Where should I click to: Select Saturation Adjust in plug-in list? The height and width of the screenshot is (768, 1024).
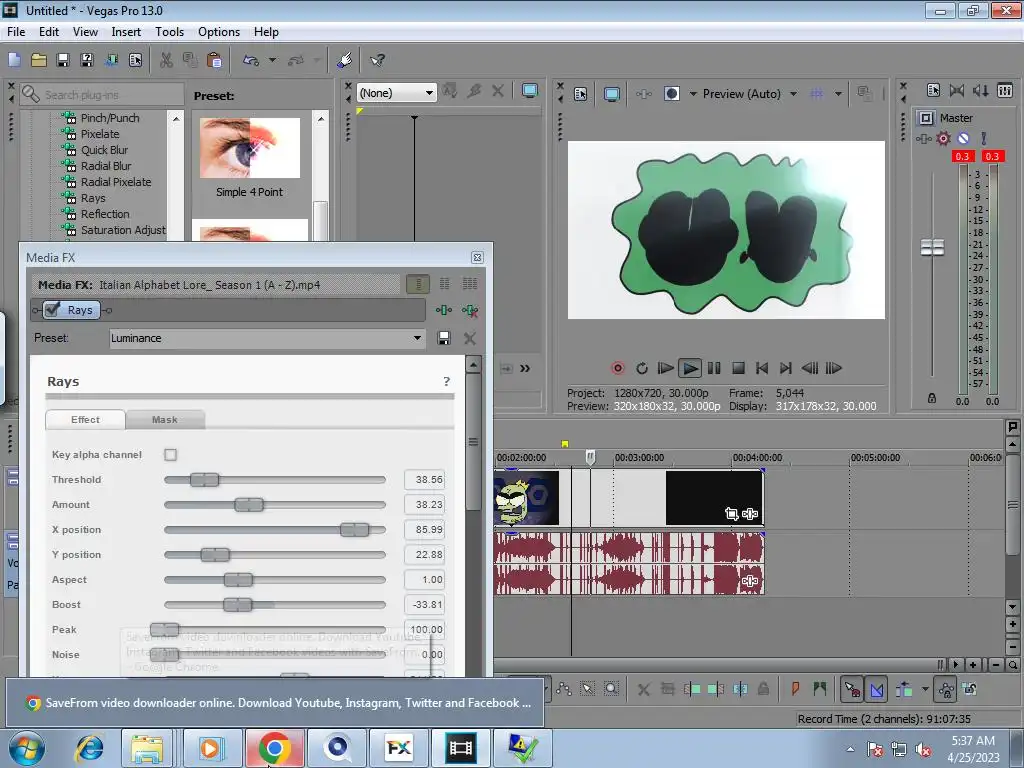(x=123, y=230)
